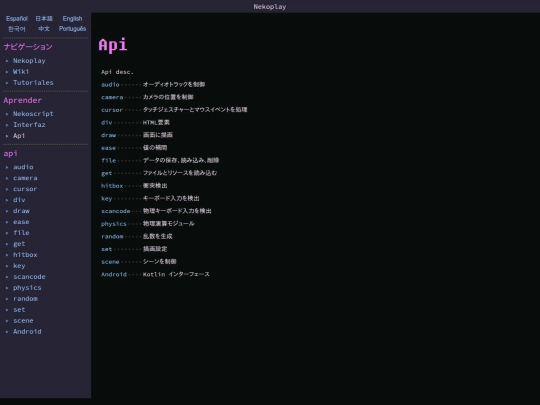Click the オーディオトラックを制御 description
Viewport: 540px width, 405px height.
coord(174,85)
